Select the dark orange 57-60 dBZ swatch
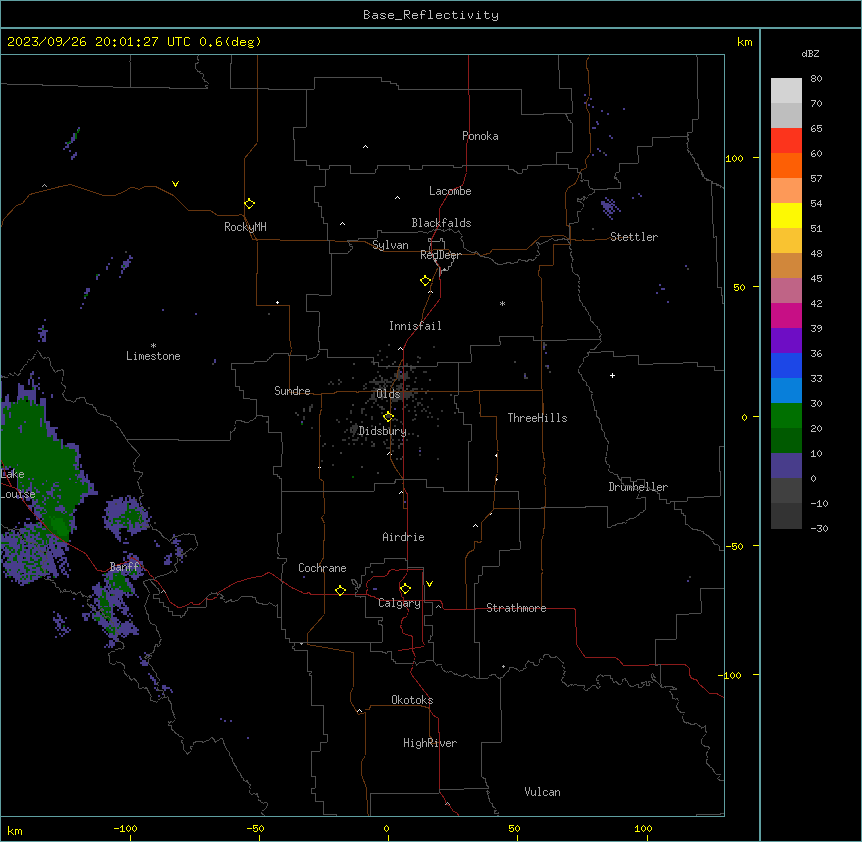862x842 pixels. point(786,165)
